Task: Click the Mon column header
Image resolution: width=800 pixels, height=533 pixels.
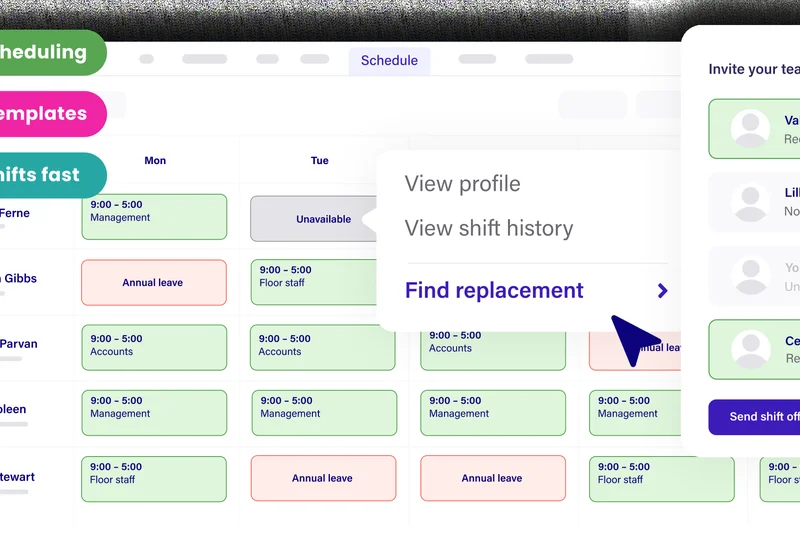Action: point(155,160)
